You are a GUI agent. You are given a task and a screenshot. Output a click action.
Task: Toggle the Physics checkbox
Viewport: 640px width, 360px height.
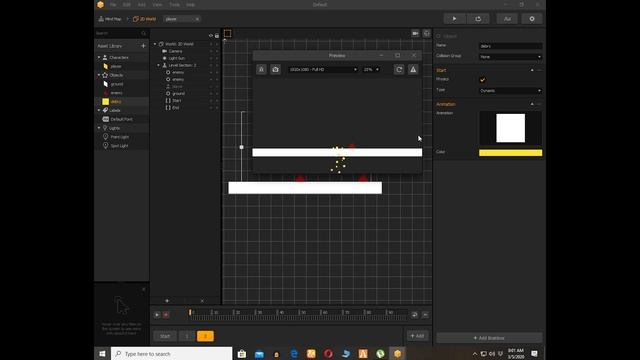pyautogui.click(x=482, y=80)
